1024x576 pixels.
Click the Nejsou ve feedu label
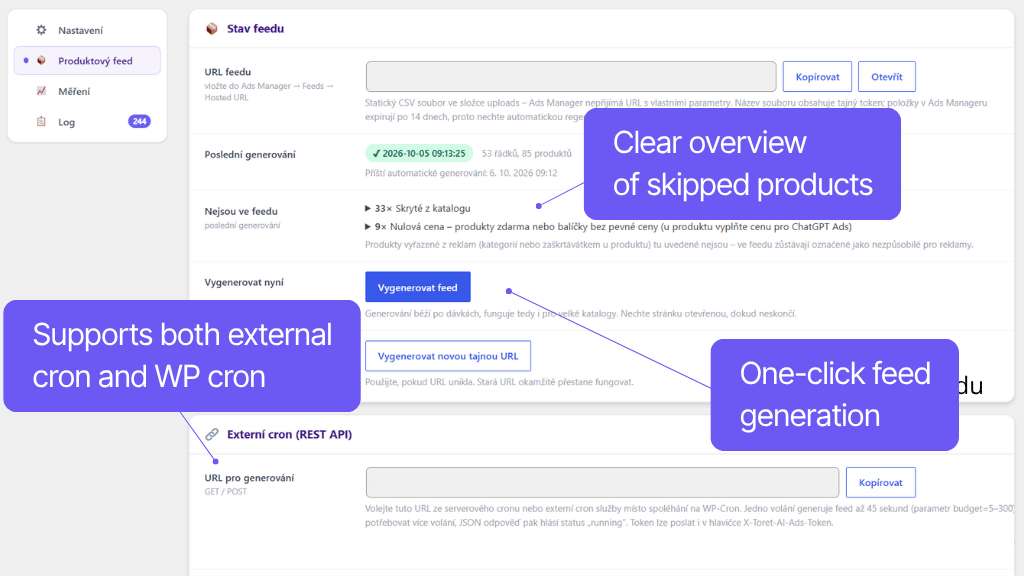(241, 212)
